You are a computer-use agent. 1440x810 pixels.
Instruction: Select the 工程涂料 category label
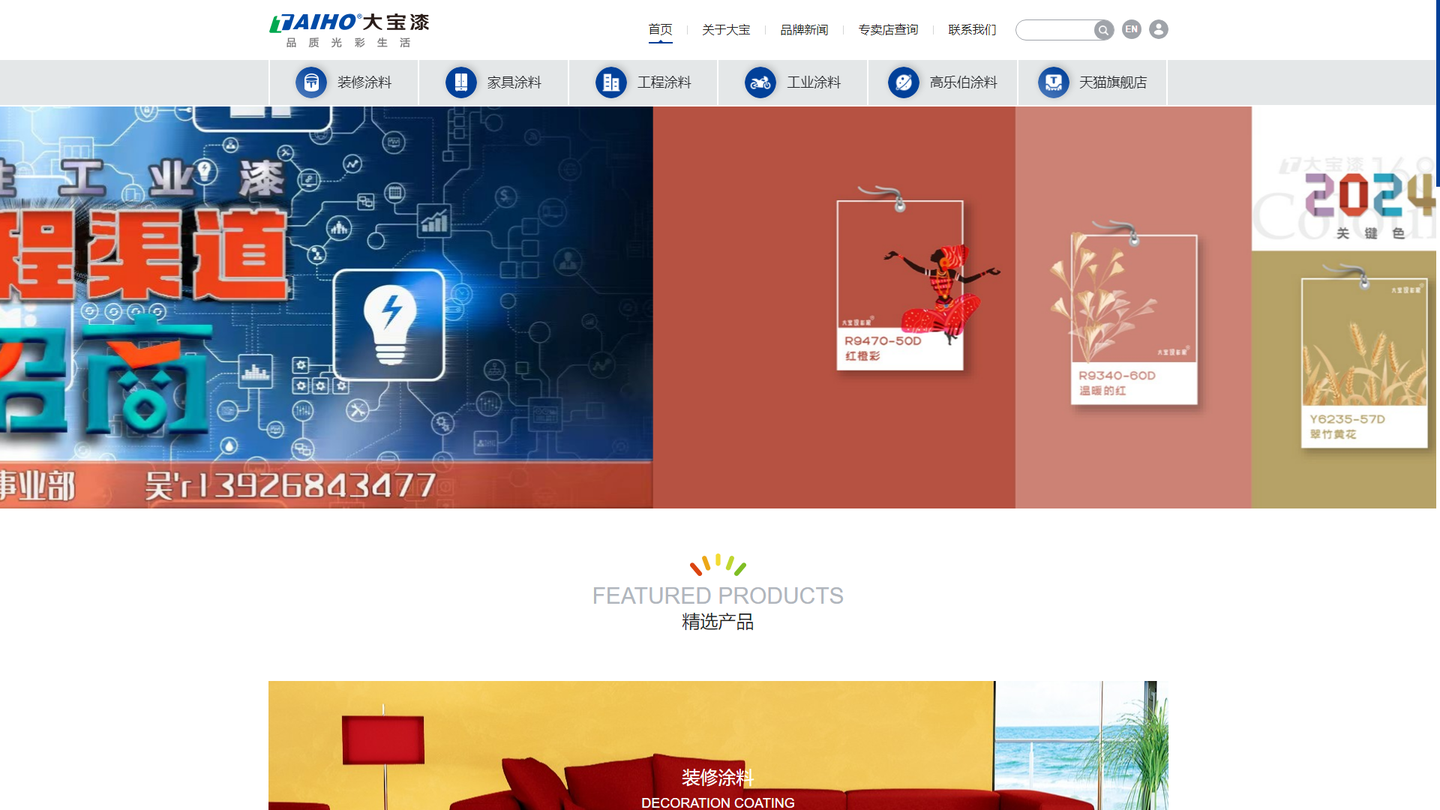[x=665, y=82]
